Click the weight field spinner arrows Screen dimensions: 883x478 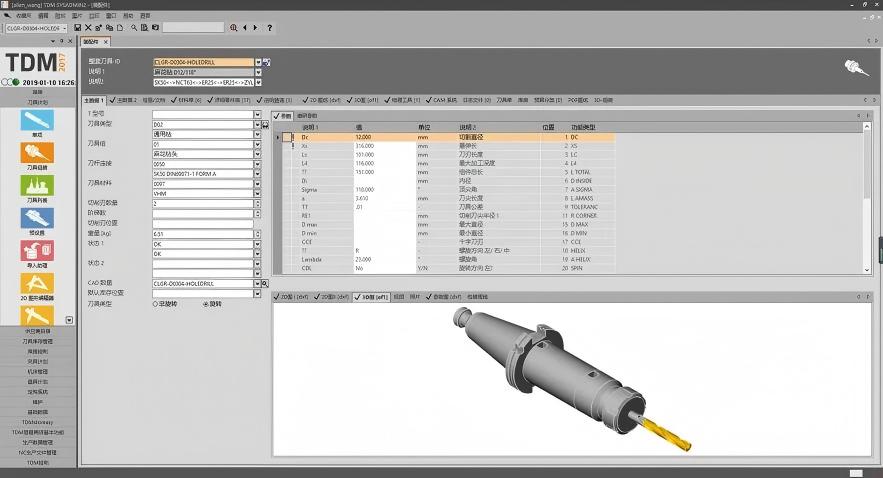(x=257, y=234)
